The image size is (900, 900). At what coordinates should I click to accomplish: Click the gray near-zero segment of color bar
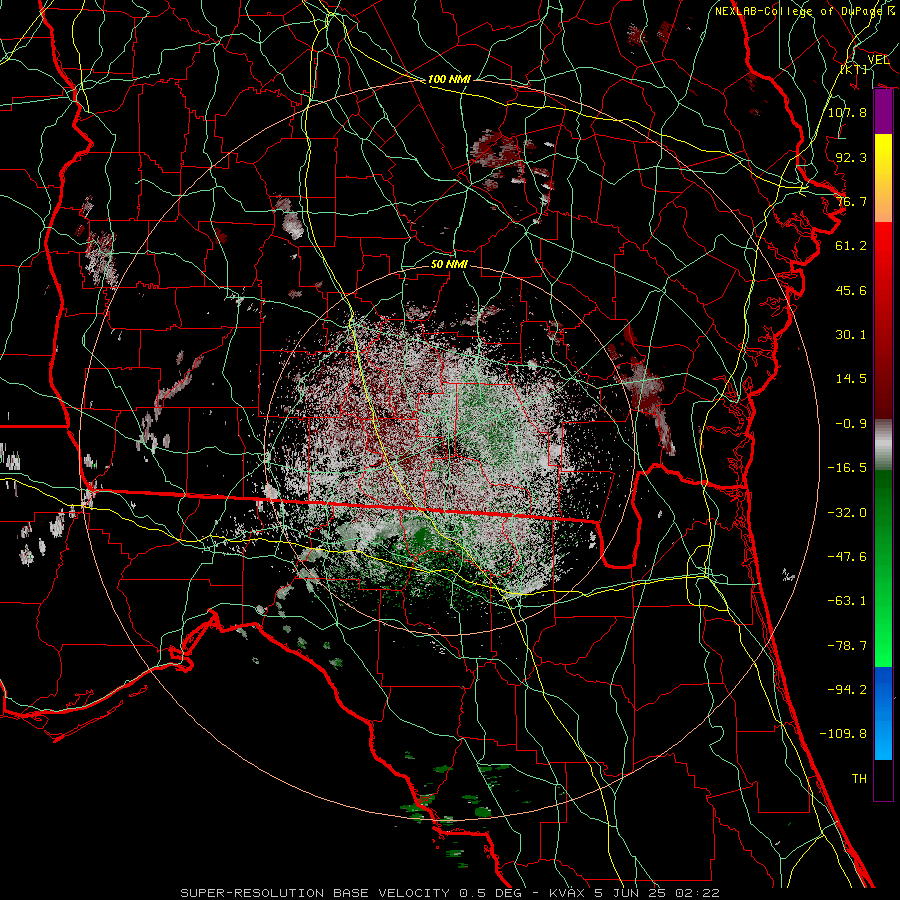883,442
